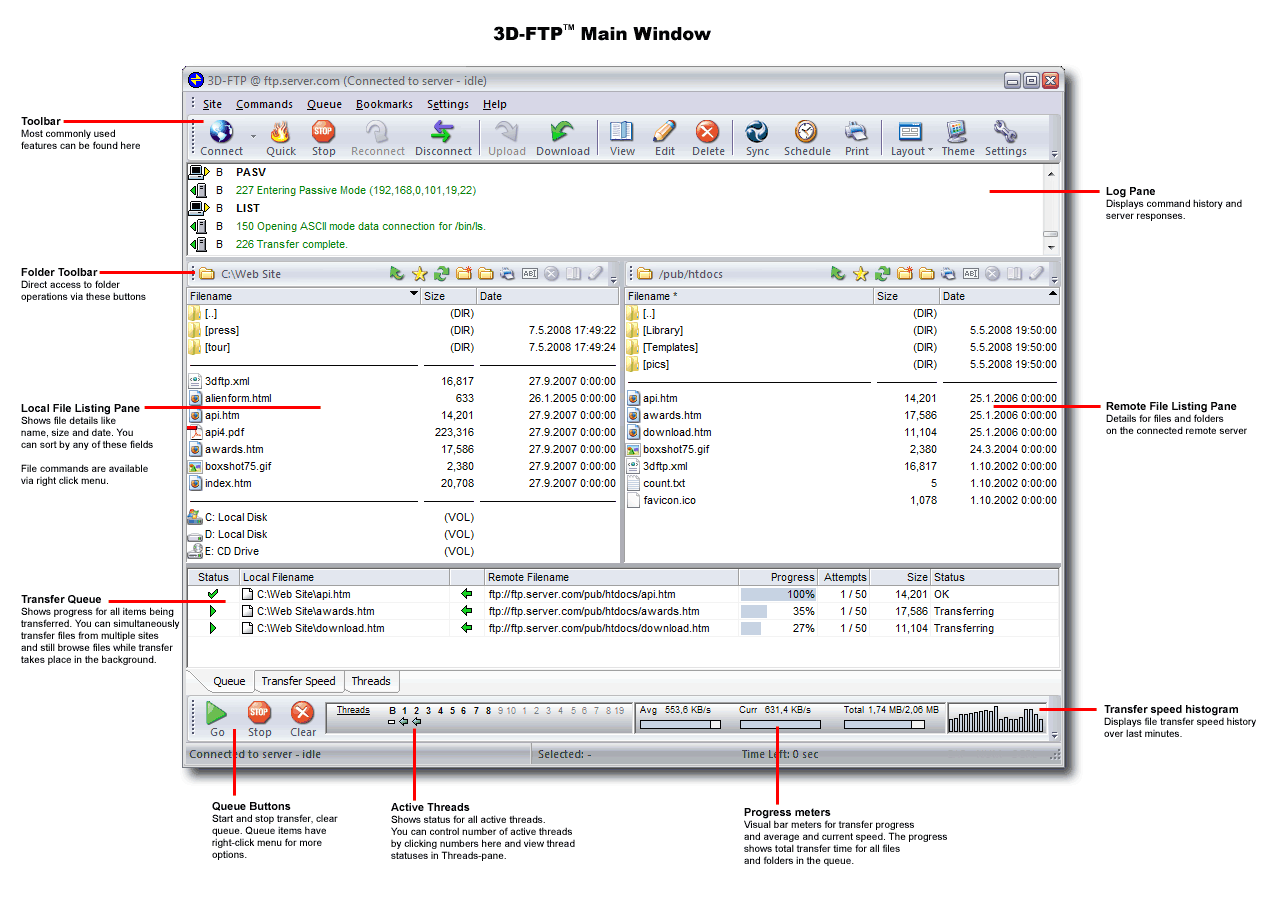Switch to the Transfer Speed tab
1273x905 pixels.
point(298,681)
